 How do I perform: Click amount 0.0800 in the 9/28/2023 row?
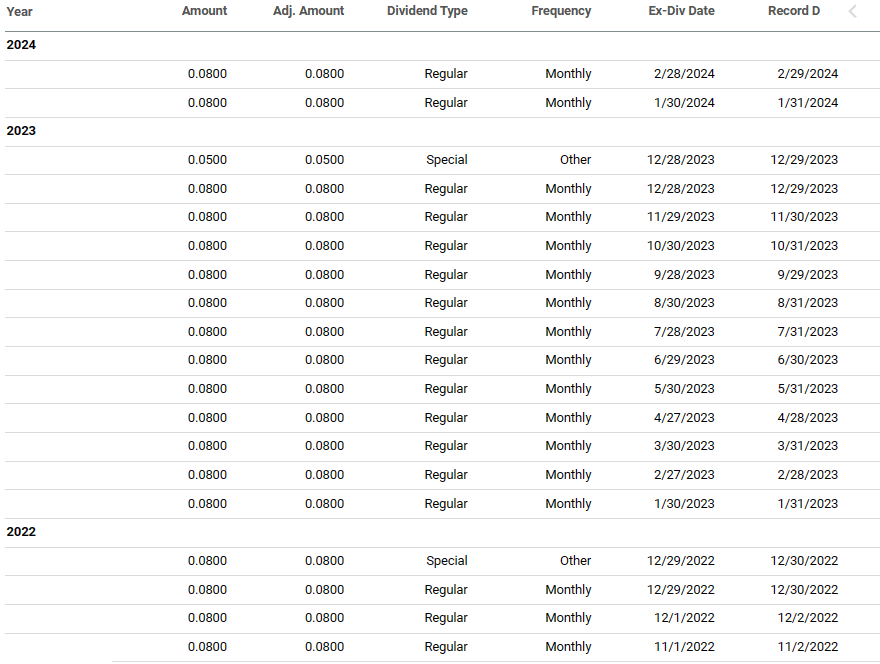[207, 274]
